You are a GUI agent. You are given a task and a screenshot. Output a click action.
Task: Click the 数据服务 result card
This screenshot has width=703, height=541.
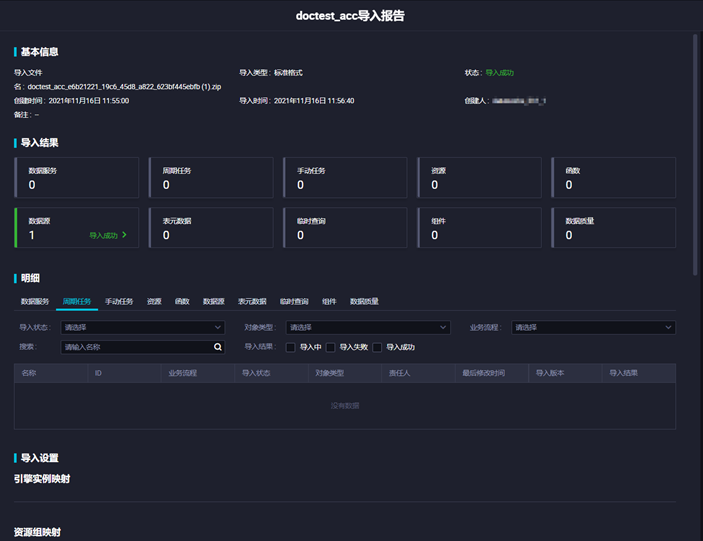click(77, 177)
